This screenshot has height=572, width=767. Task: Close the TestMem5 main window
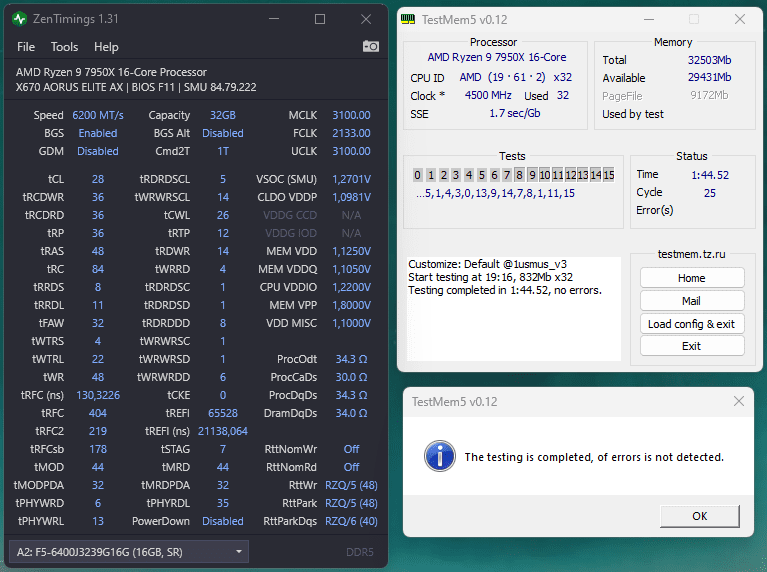coord(740,20)
